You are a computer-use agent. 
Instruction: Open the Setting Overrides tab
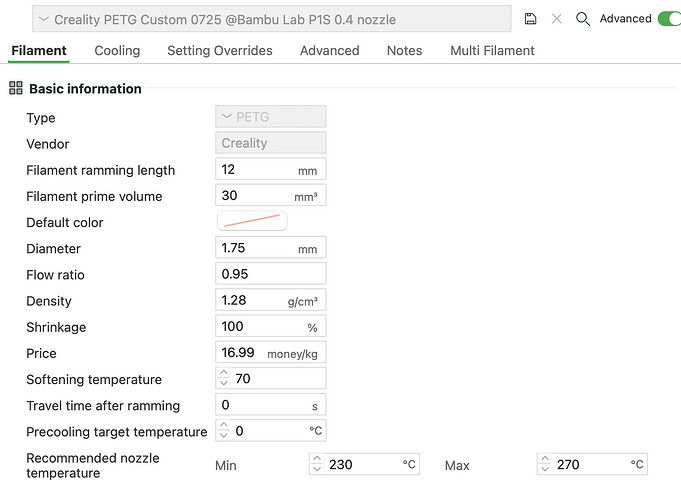[x=220, y=50]
